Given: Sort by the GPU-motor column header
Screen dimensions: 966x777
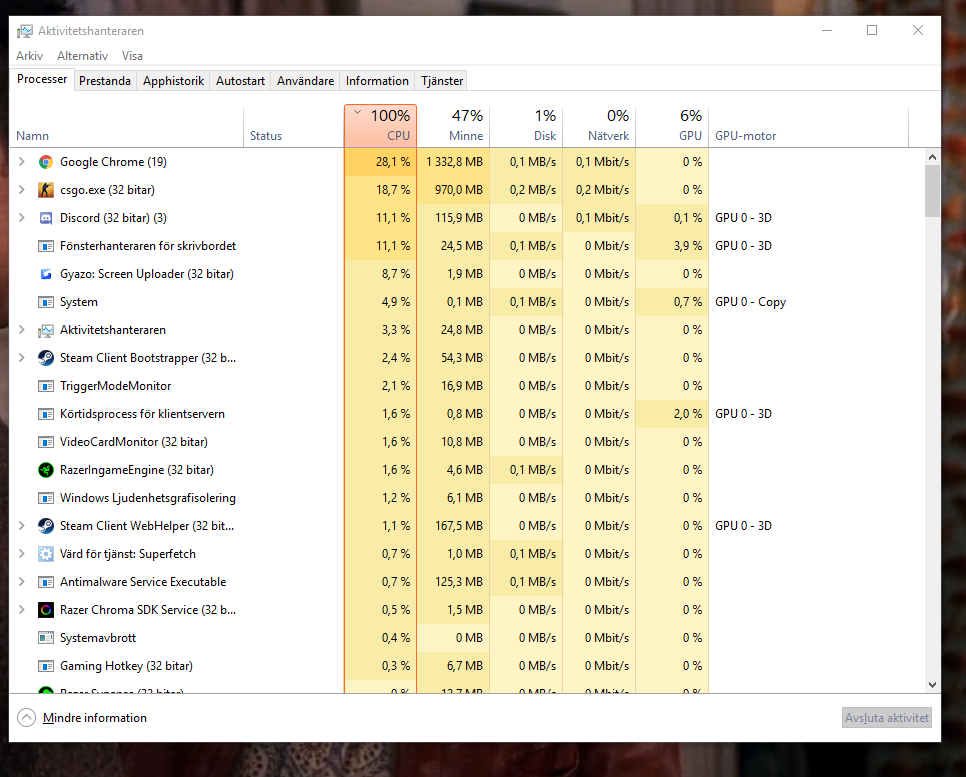Looking at the screenshot, I should coord(808,126).
